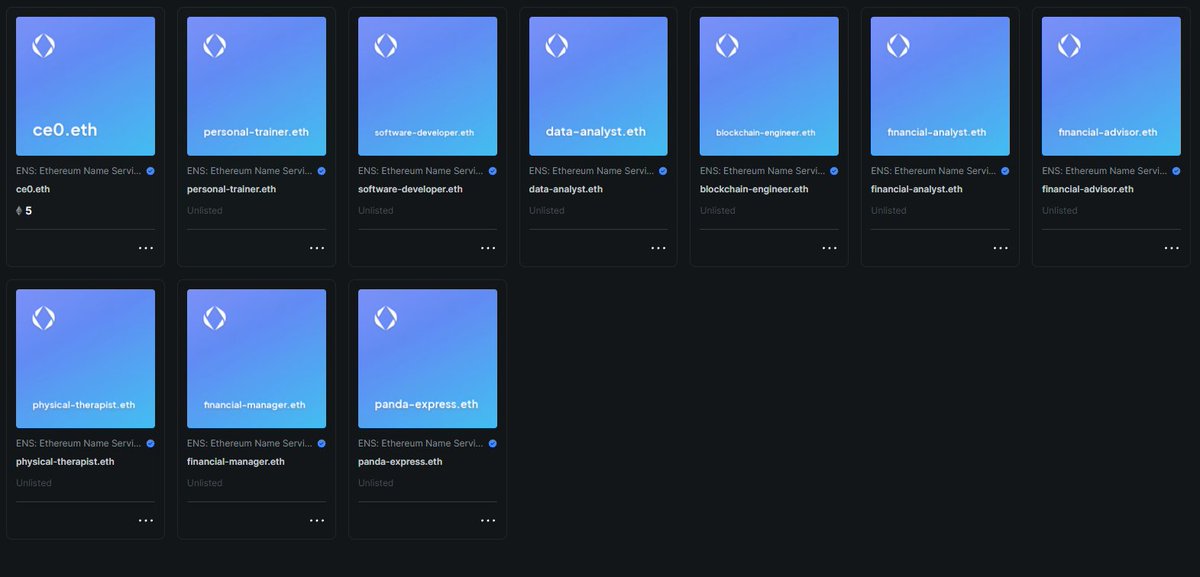Image resolution: width=1200 pixels, height=577 pixels.
Task: Click Unlisted status on physical-therapist.eth card
Action: (34, 483)
